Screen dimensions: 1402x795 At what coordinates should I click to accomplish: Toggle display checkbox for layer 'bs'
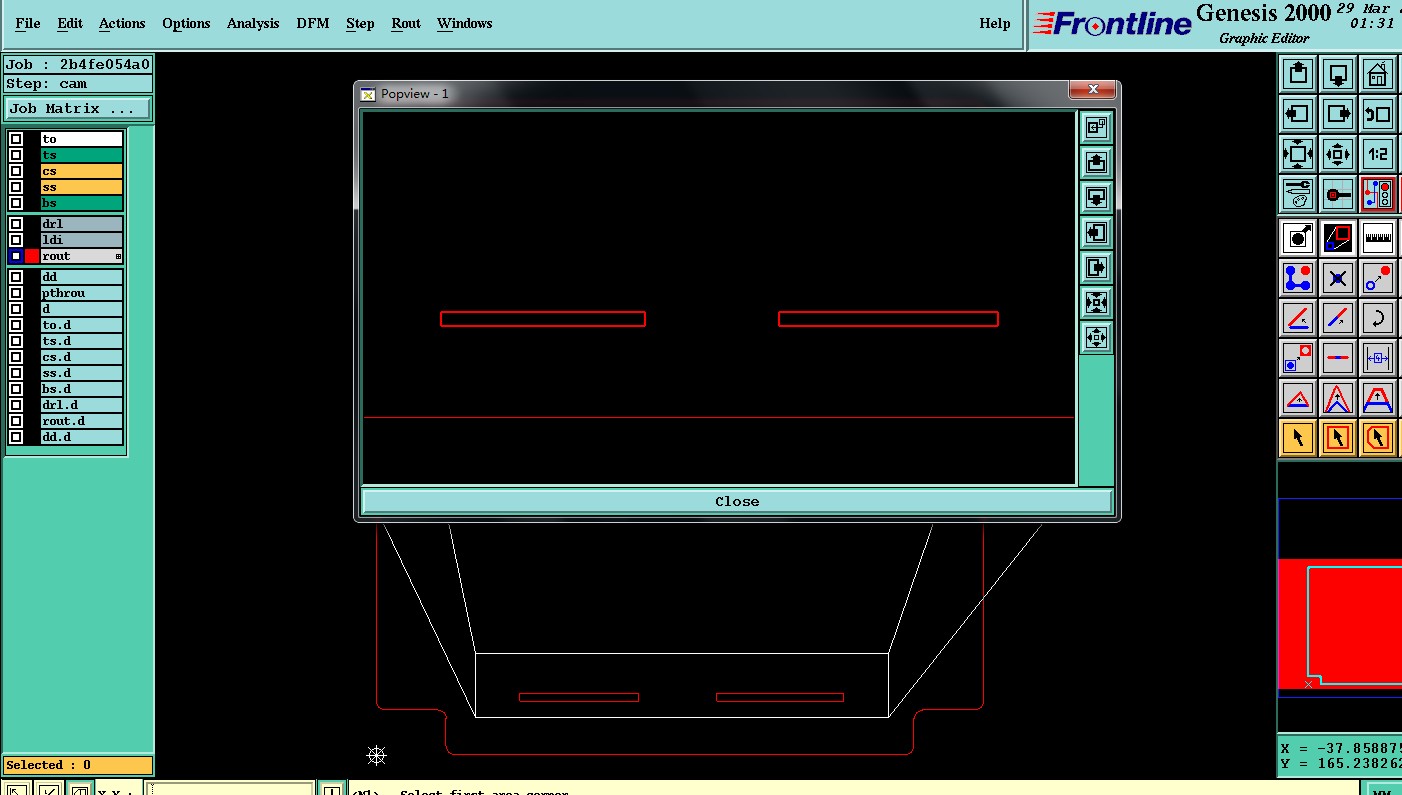16,203
